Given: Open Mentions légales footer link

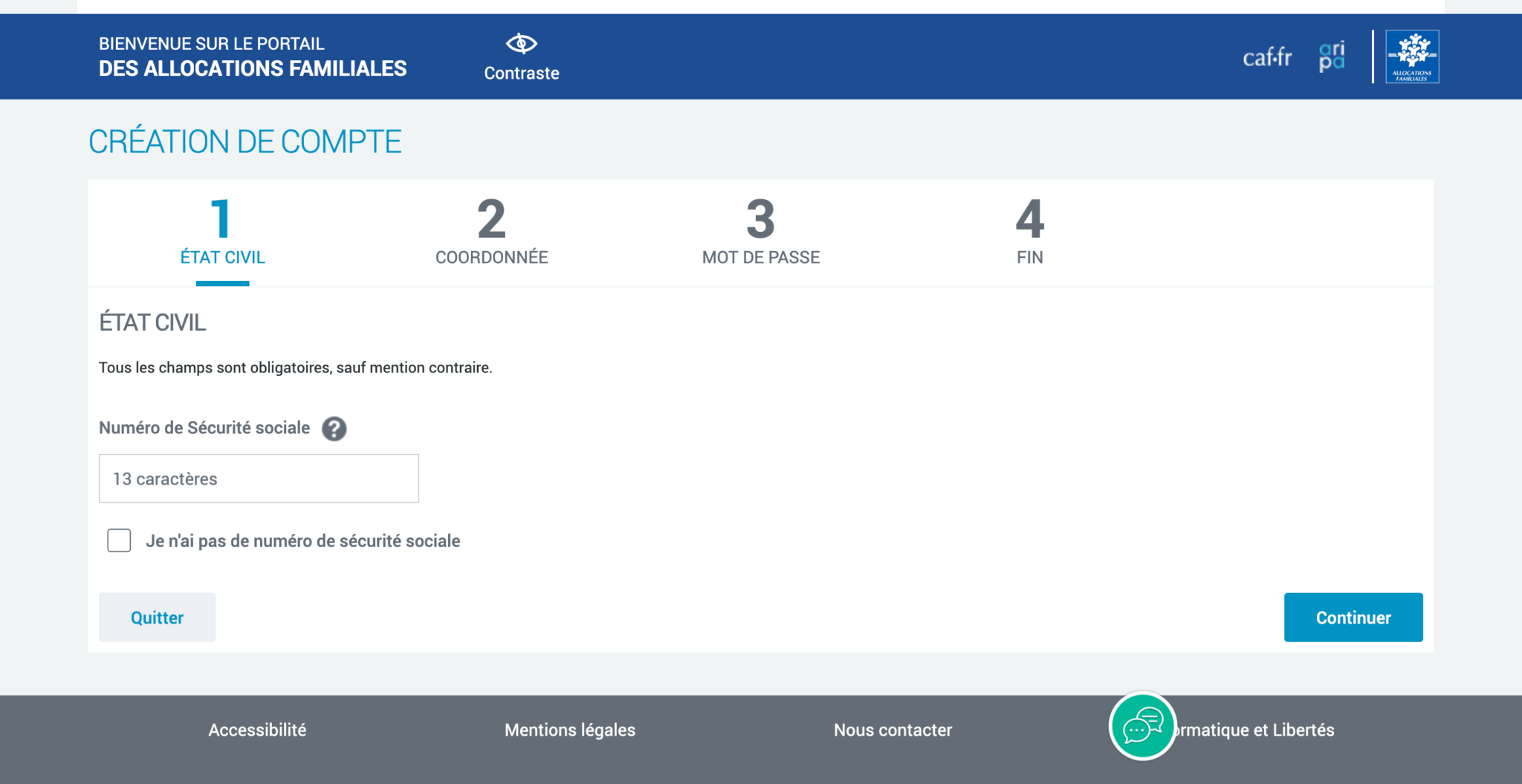Looking at the screenshot, I should (x=570, y=730).
